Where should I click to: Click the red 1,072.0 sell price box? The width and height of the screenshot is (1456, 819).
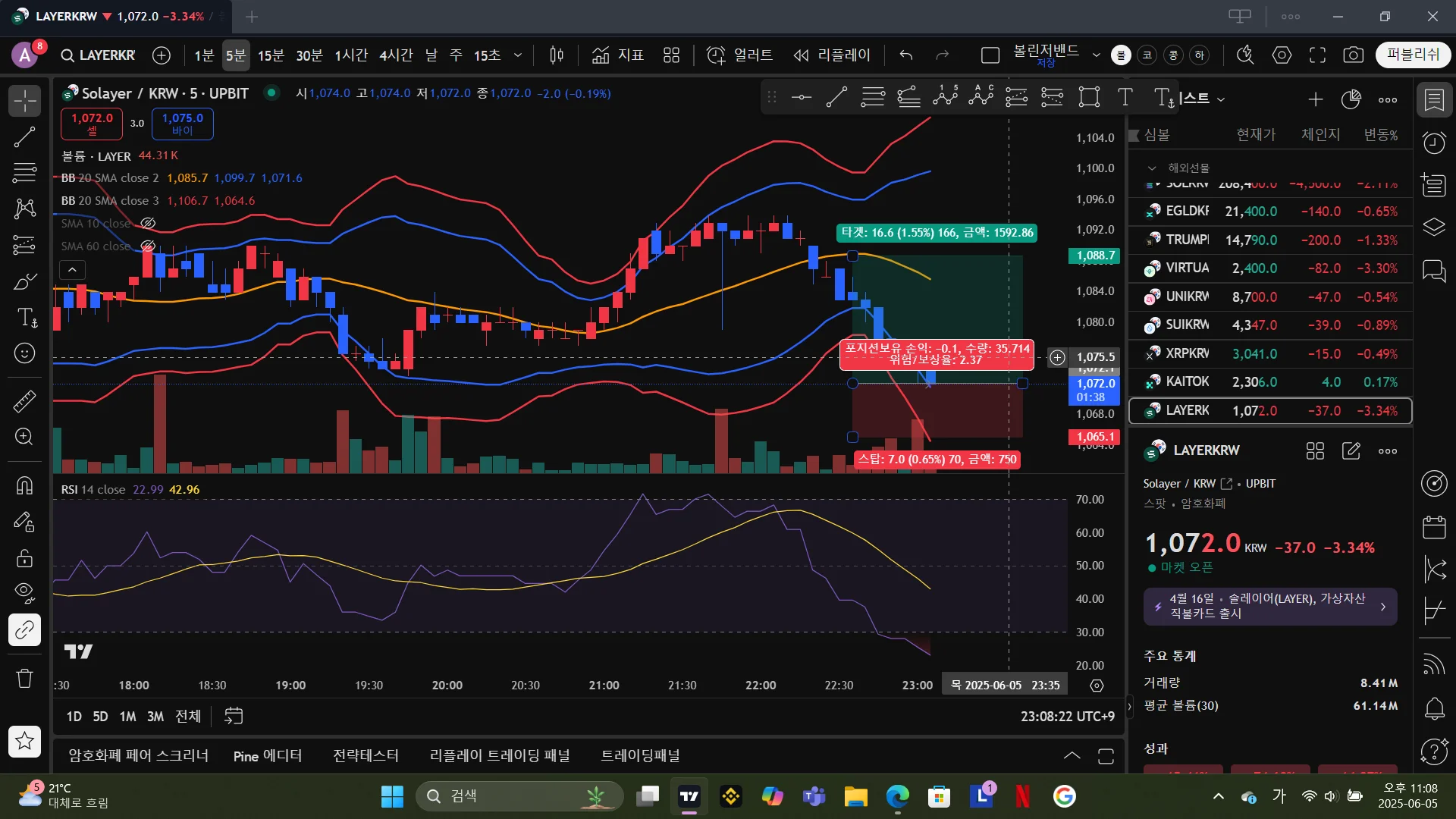(x=92, y=124)
